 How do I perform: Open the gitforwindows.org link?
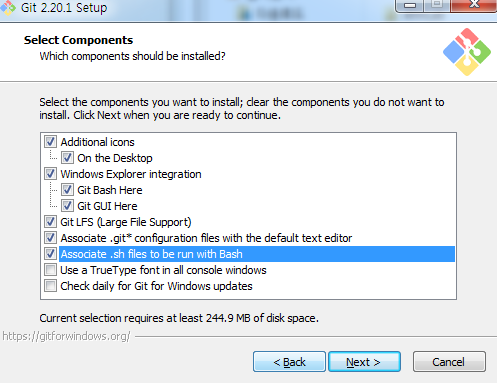pos(66,336)
